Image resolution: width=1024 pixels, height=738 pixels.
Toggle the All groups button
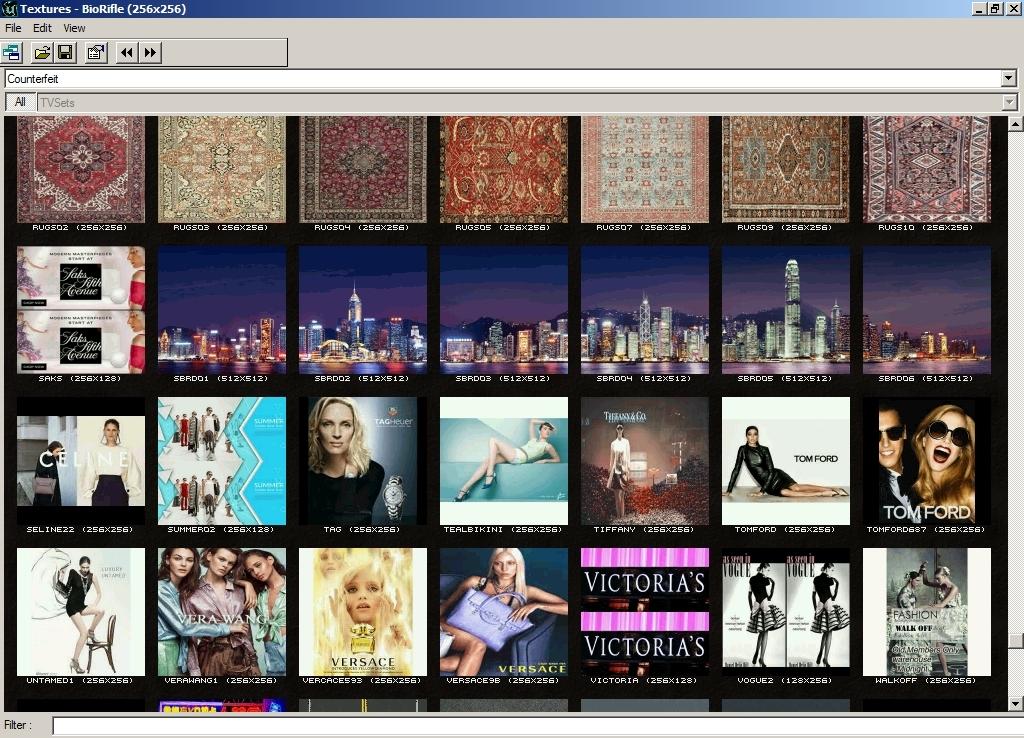(20, 102)
